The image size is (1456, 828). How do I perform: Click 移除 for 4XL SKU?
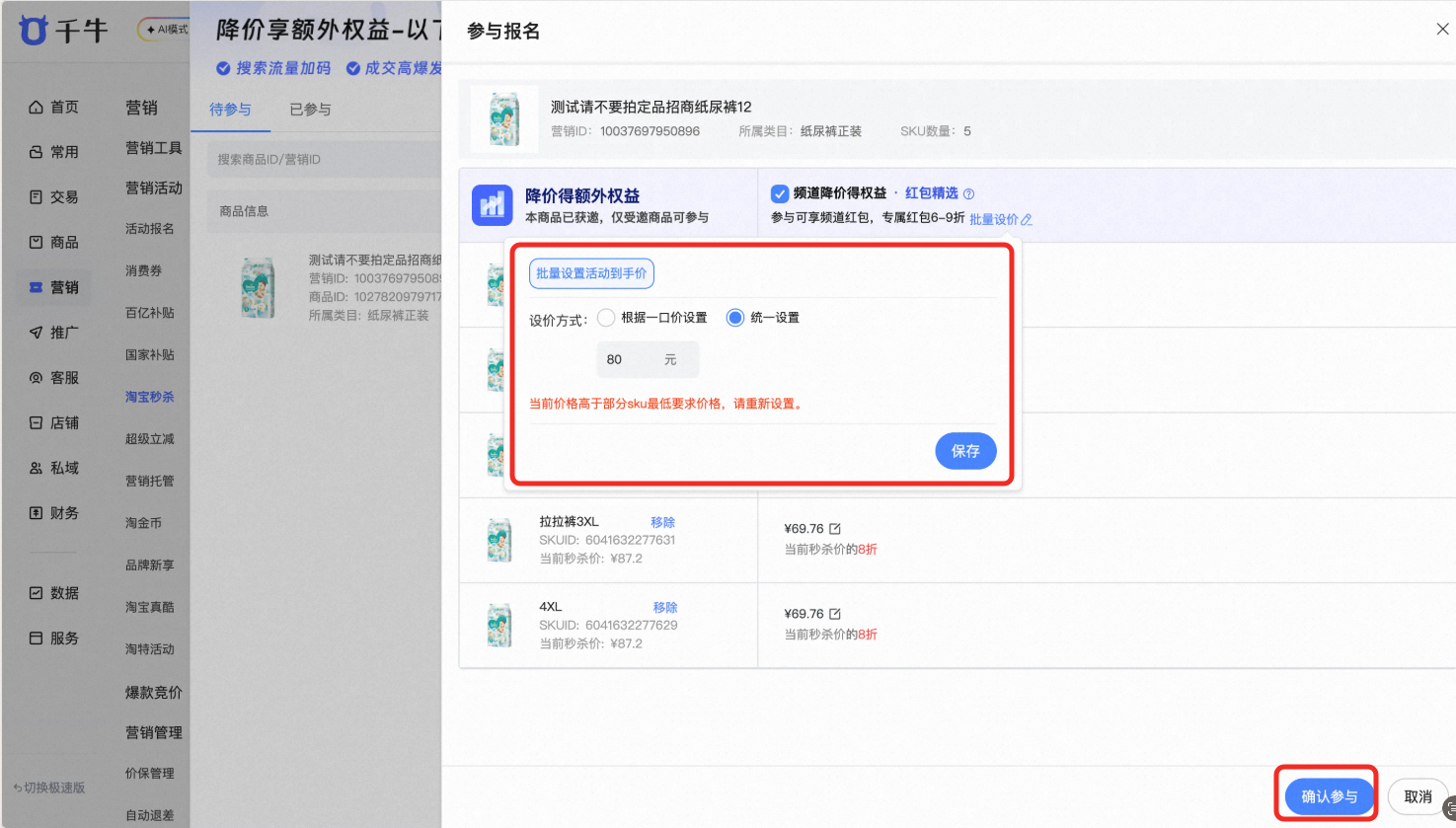[x=665, y=607]
